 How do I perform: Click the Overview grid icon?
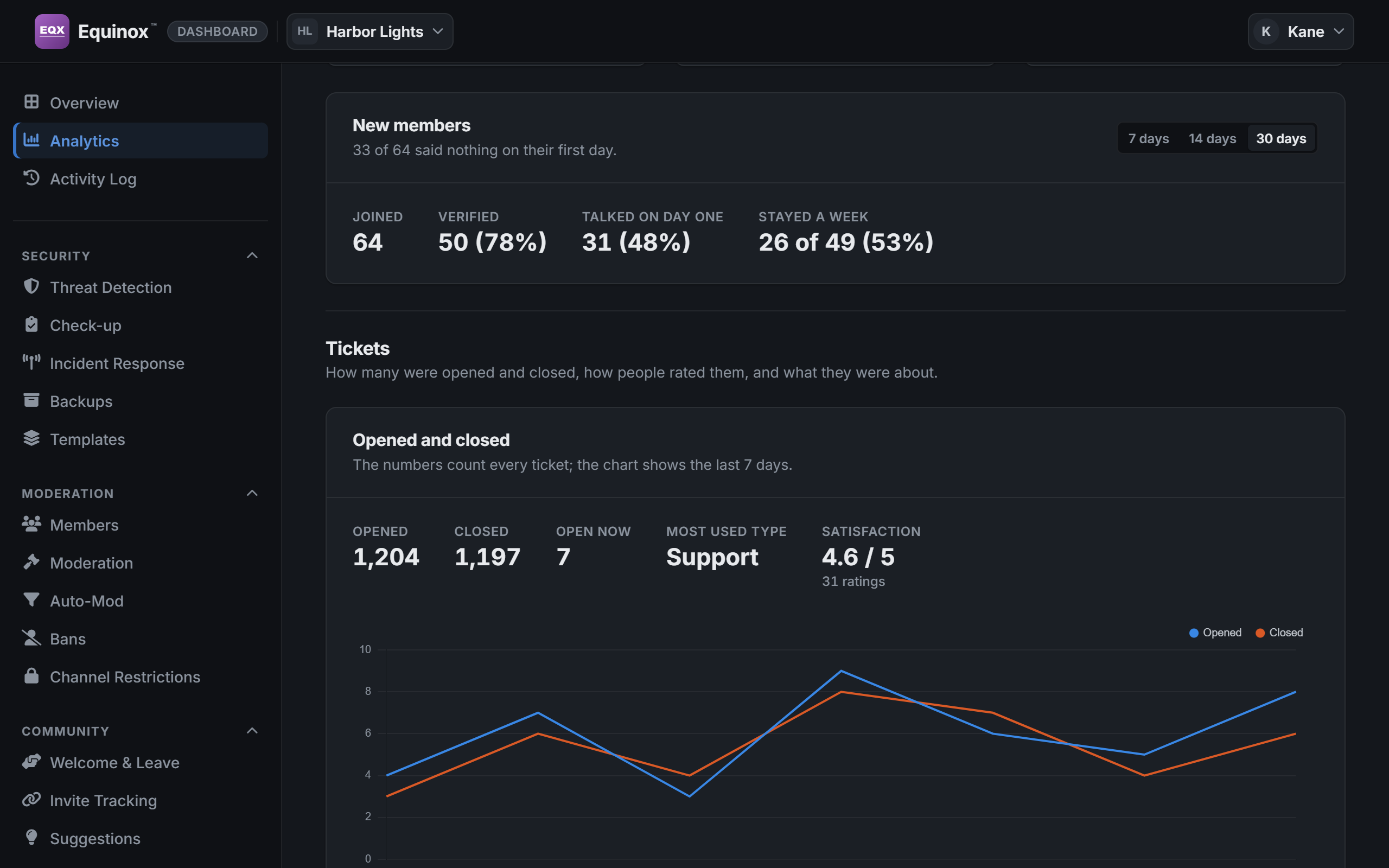click(x=31, y=101)
